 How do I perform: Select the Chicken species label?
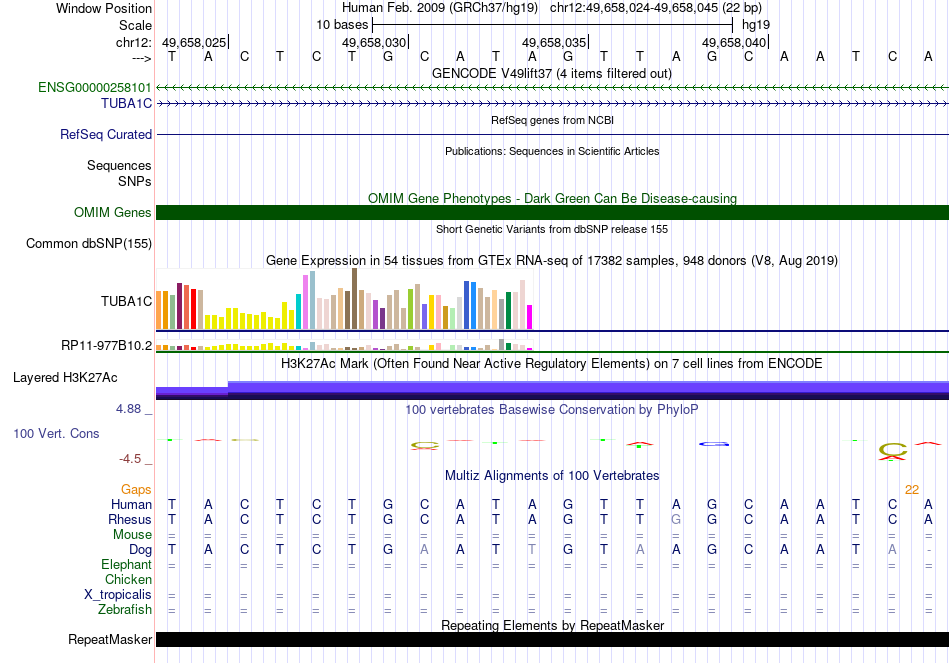pyautogui.click(x=128, y=579)
